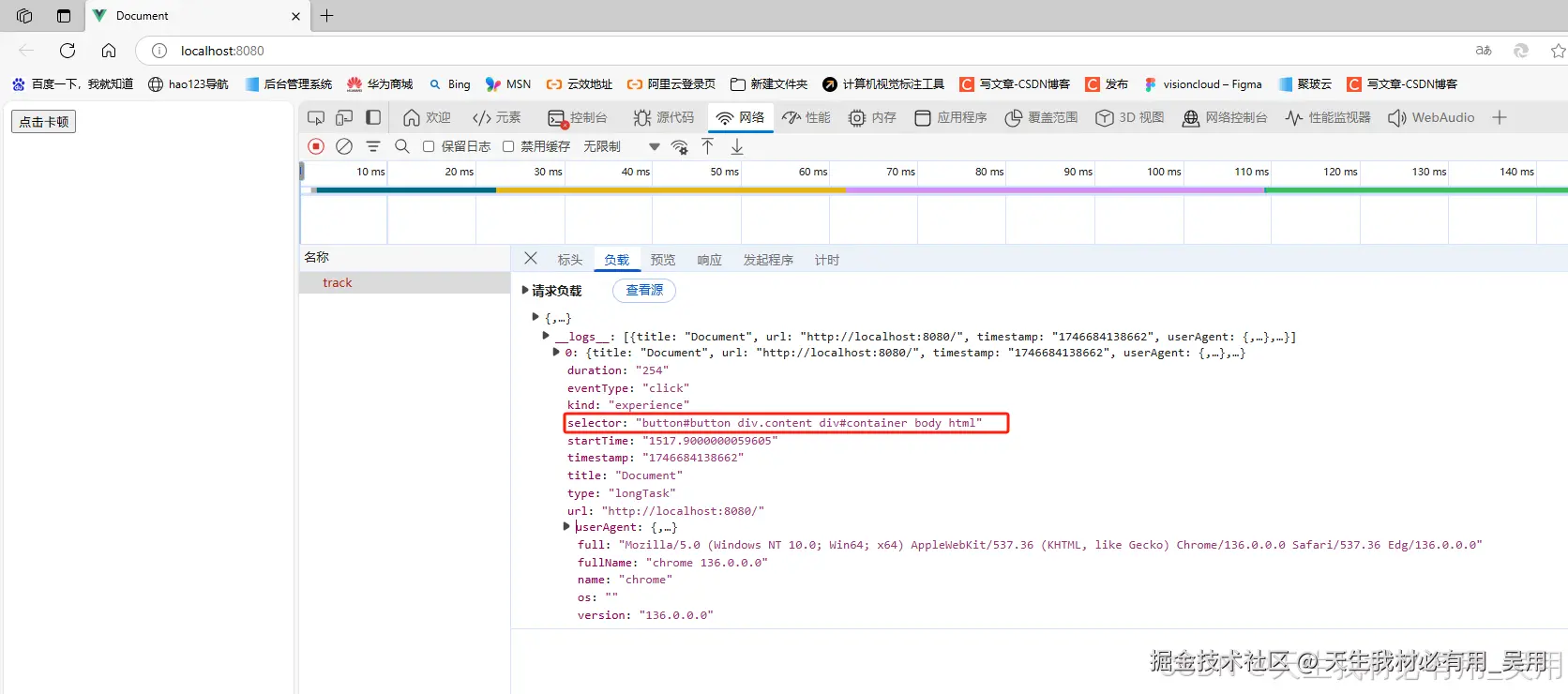This screenshot has width=1568, height=694.
Task: Open the 性能监视器 tab
Action: (x=1328, y=118)
